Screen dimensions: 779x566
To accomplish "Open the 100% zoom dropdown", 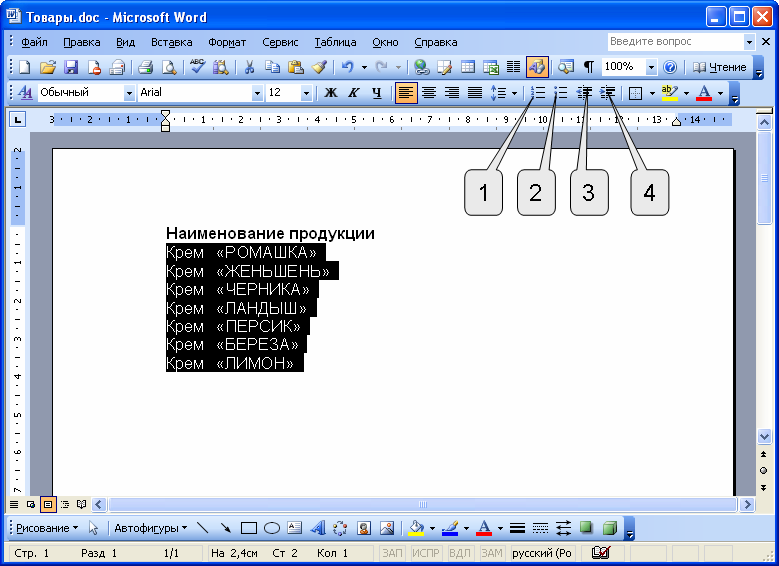I will pos(651,67).
